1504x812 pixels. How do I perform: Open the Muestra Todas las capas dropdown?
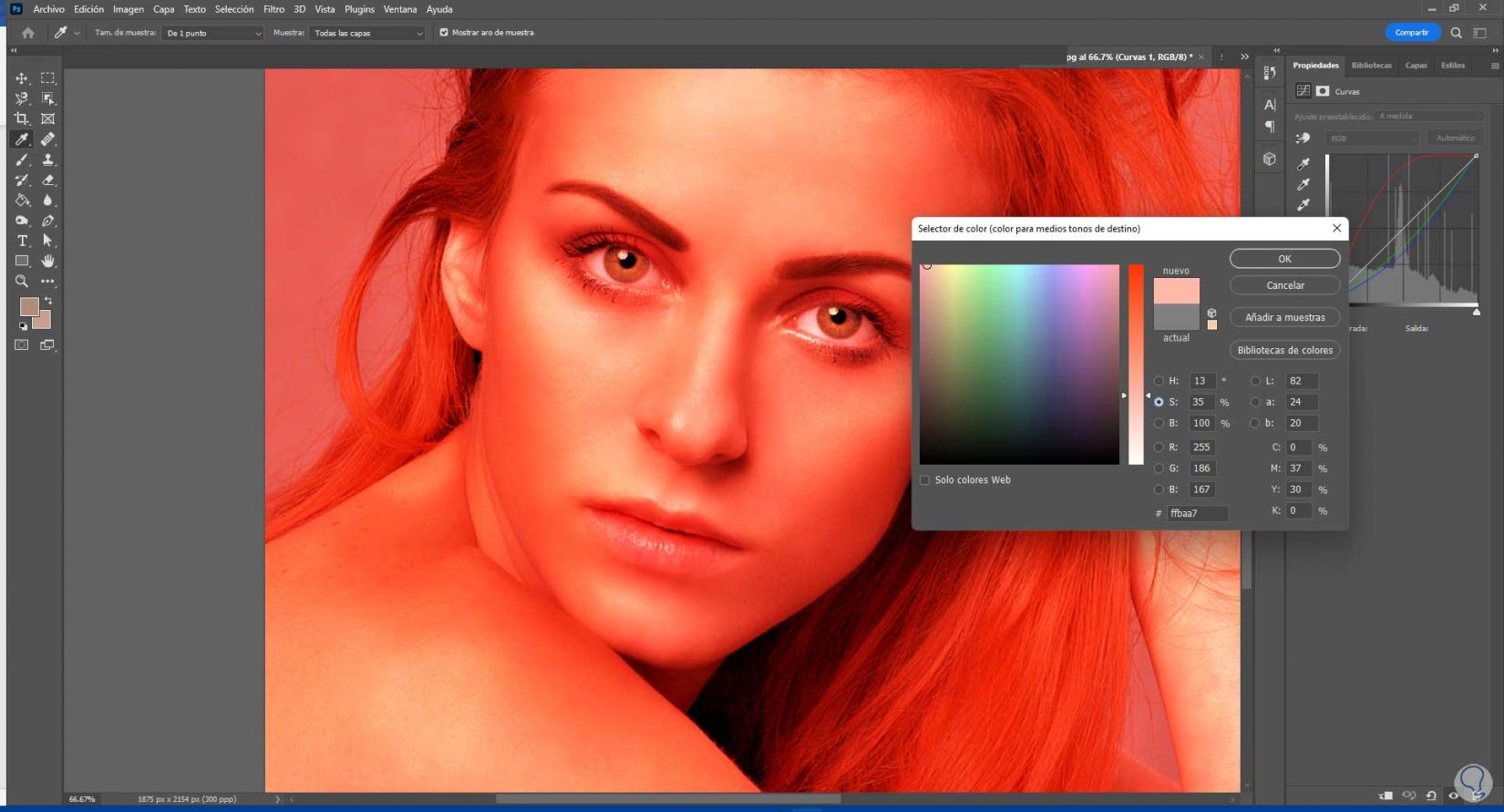coord(368,33)
